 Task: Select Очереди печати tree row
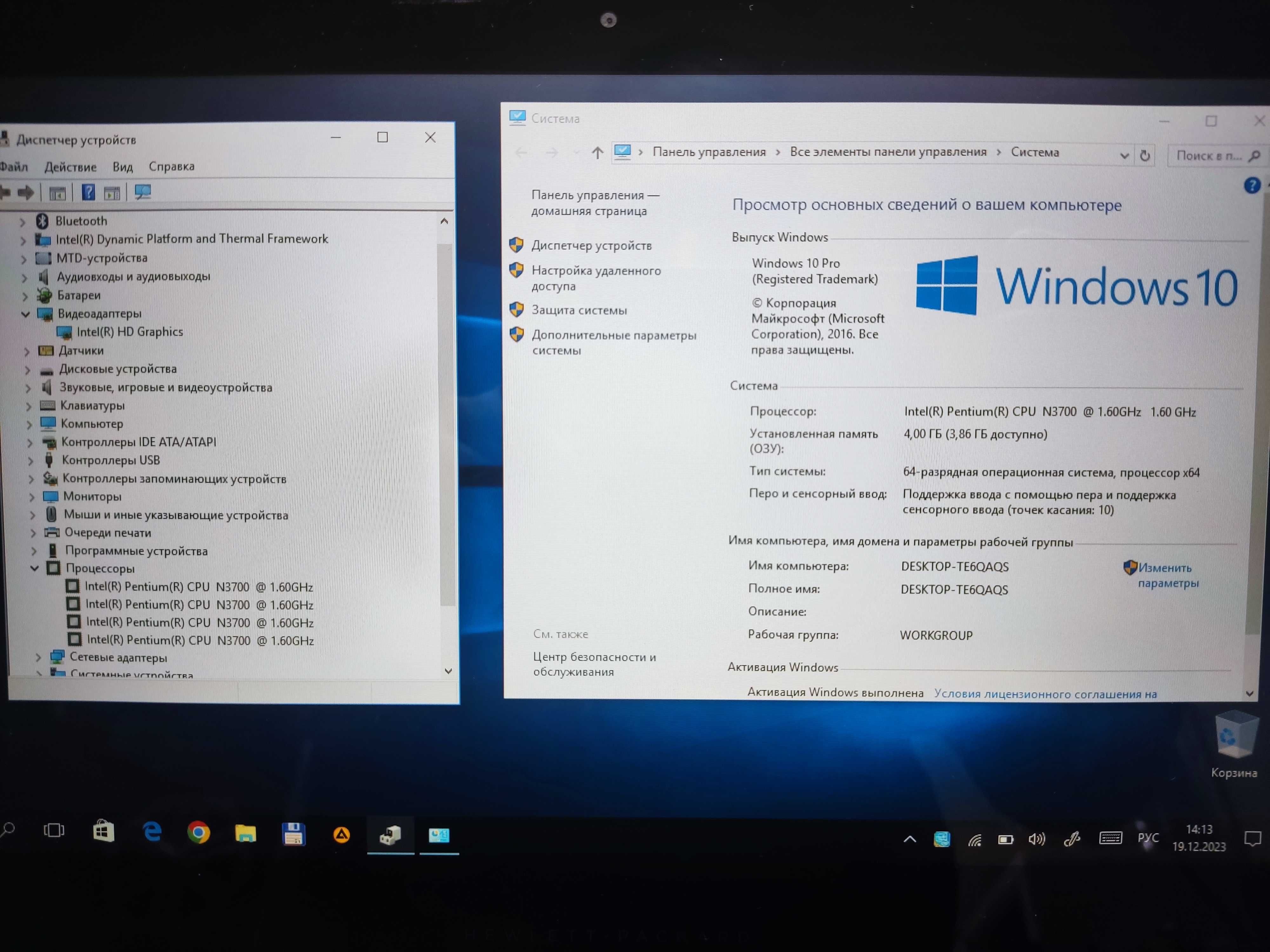(x=108, y=532)
